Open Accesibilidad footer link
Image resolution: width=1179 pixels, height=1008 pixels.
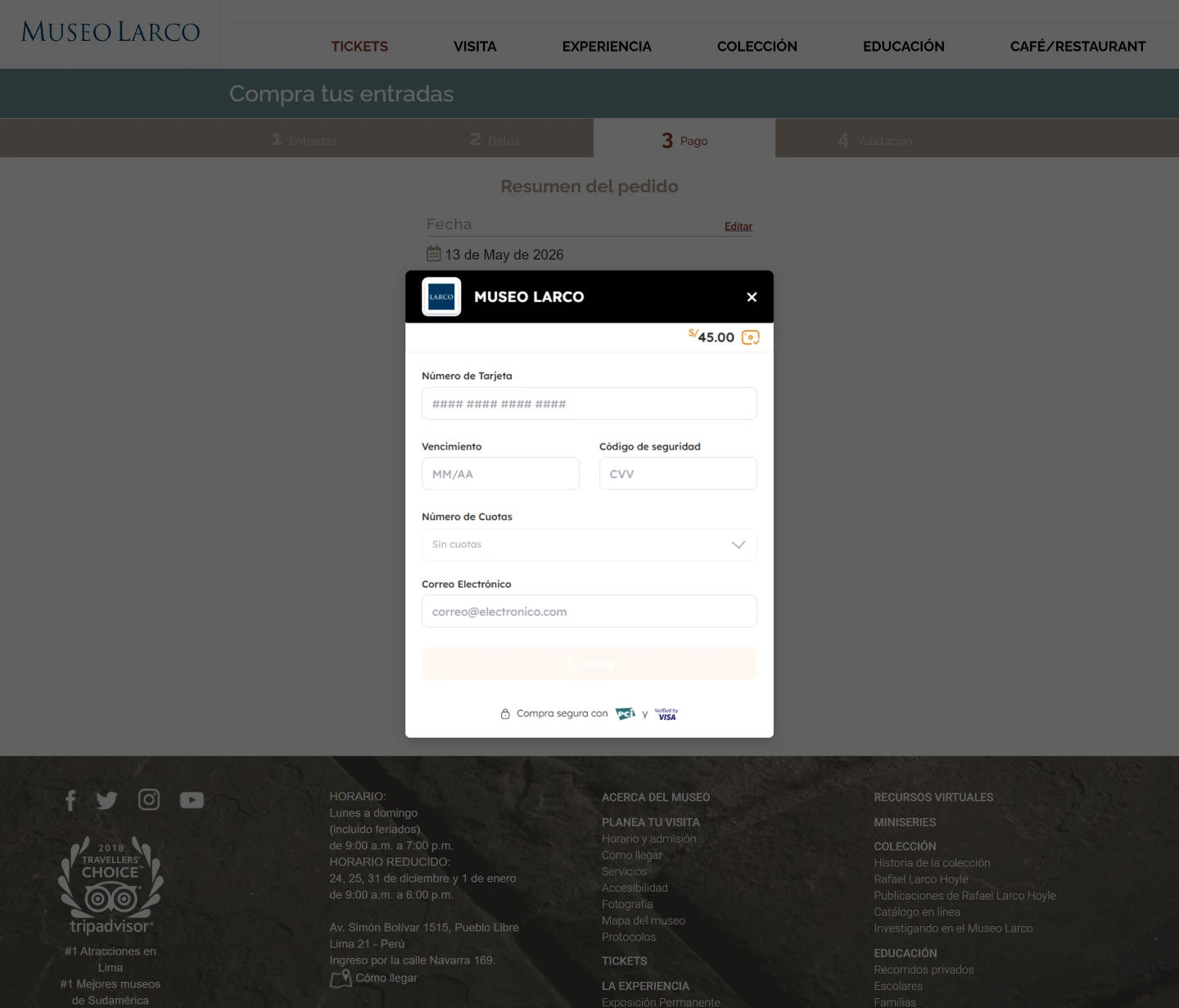pos(635,888)
